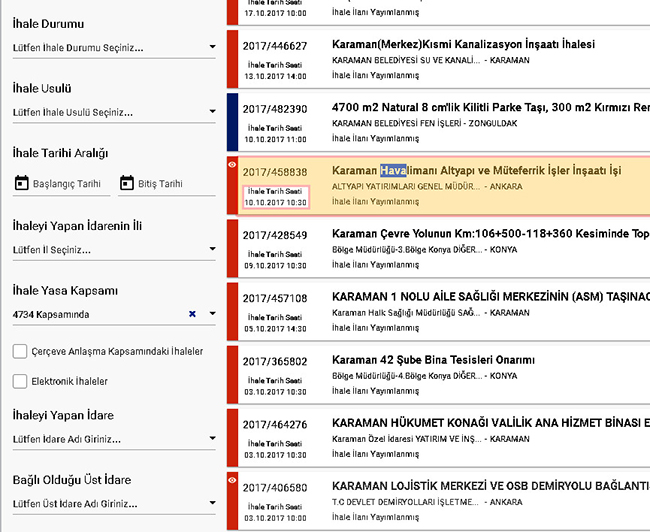Screen dimensions: 650x532
Task: Select tender number 2017/428549
Action: pos(274,235)
